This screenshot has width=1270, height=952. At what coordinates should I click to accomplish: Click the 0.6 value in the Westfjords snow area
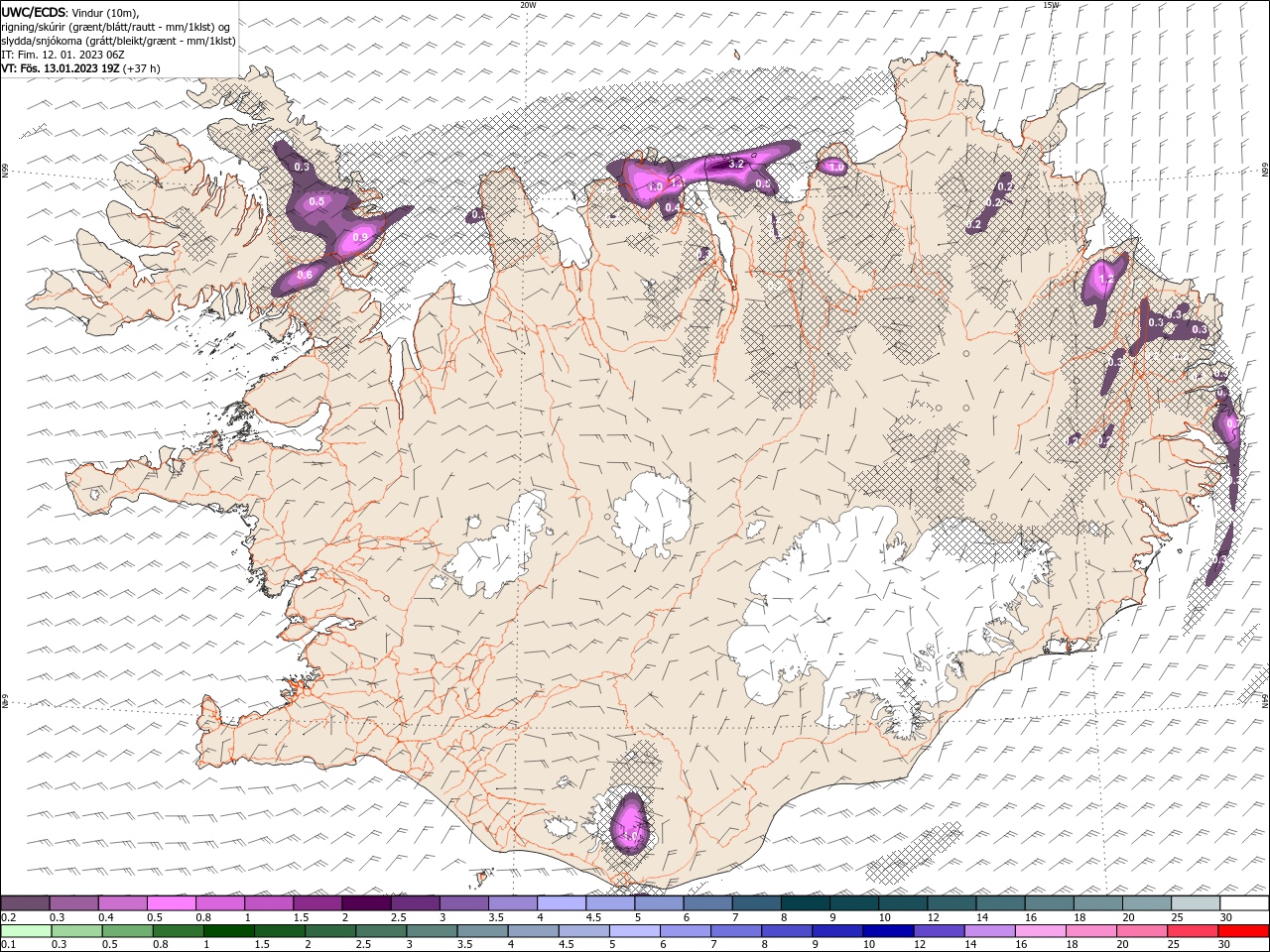pos(305,275)
